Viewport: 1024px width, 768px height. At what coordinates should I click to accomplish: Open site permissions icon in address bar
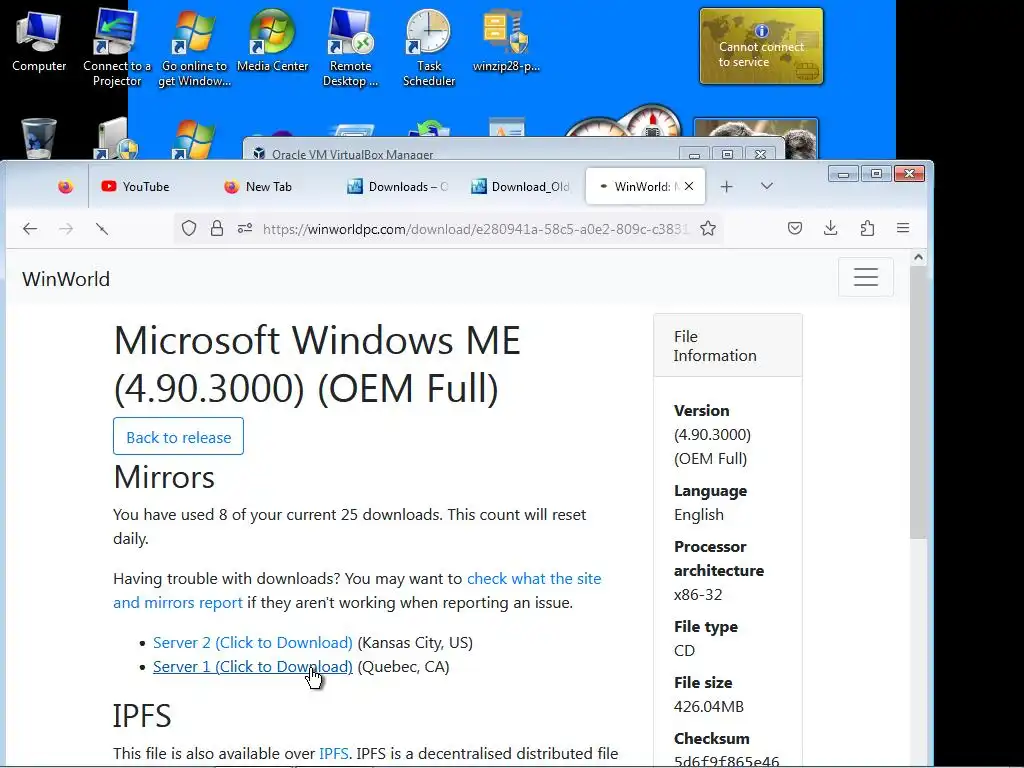[245, 229]
